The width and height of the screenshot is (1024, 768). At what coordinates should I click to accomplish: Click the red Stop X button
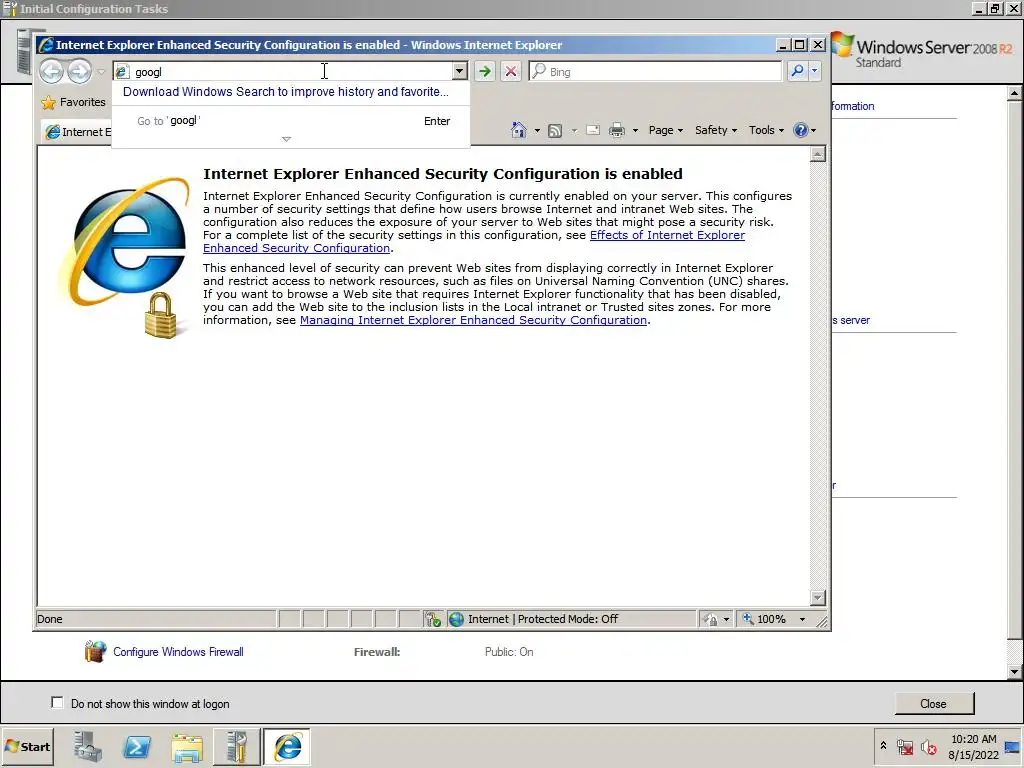click(x=511, y=71)
